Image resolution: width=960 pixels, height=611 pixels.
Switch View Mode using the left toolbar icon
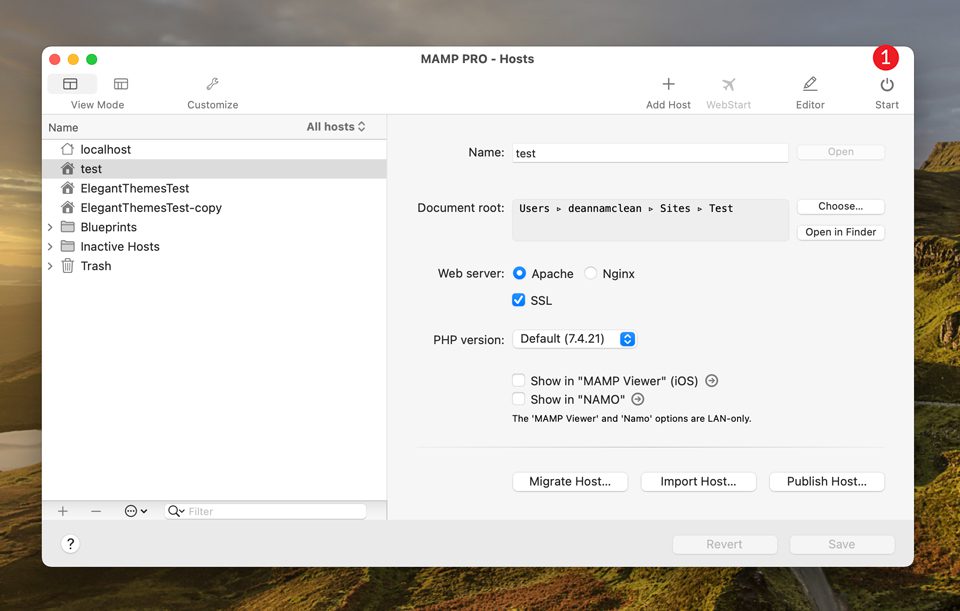[x=71, y=84]
